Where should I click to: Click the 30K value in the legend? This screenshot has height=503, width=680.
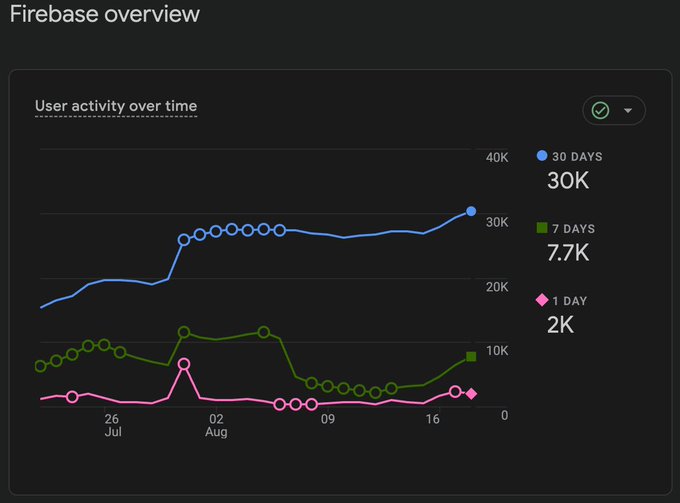pos(568,180)
